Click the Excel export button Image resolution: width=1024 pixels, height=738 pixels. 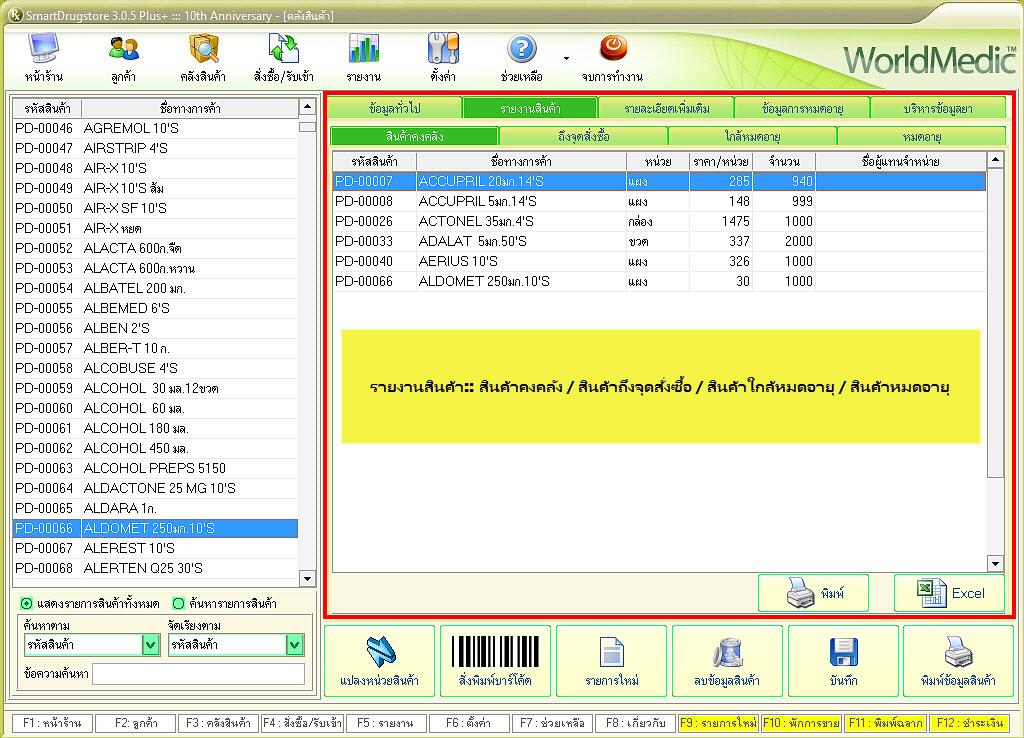(x=948, y=593)
